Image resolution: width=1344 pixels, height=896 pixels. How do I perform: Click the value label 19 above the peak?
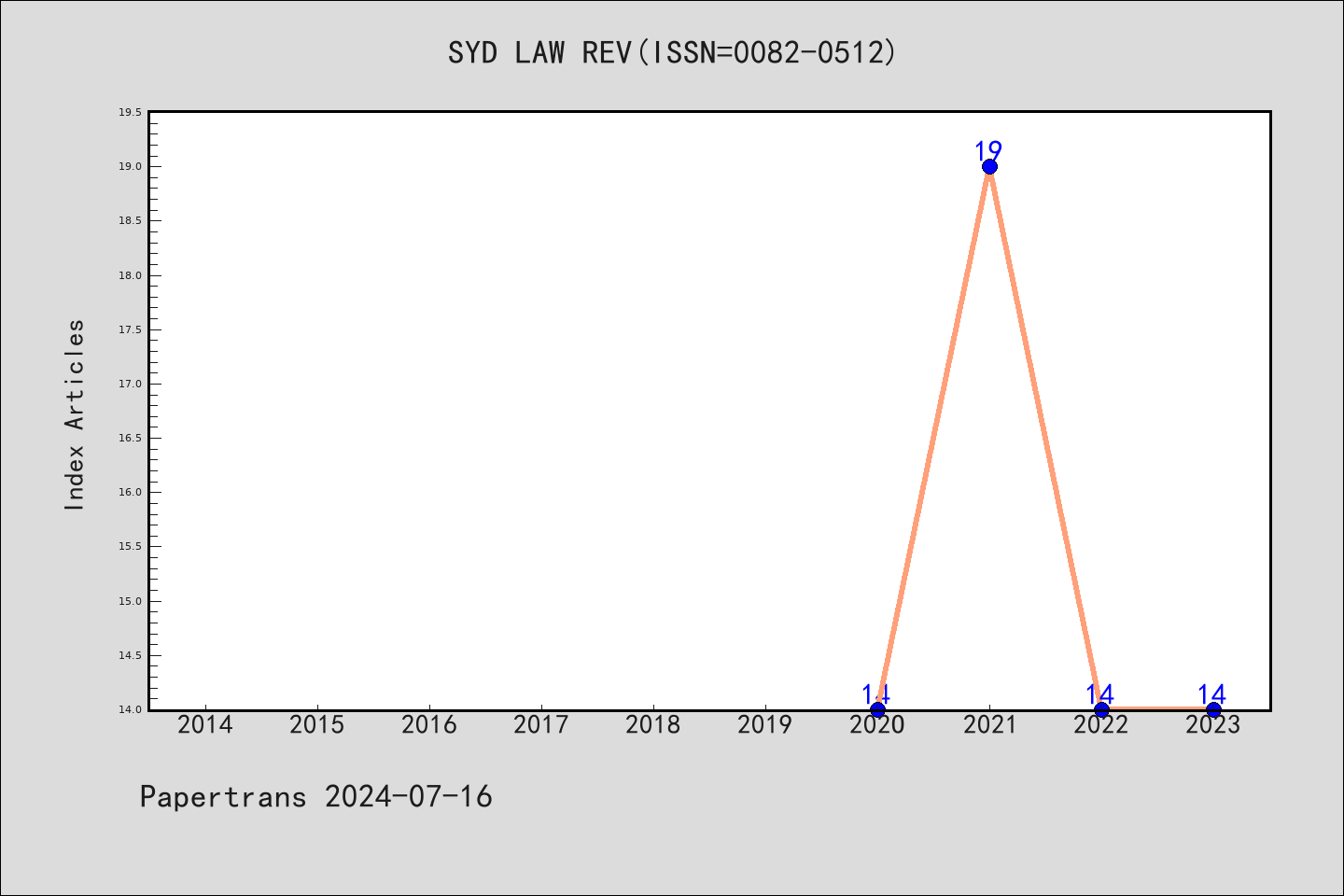click(x=988, y=150)
